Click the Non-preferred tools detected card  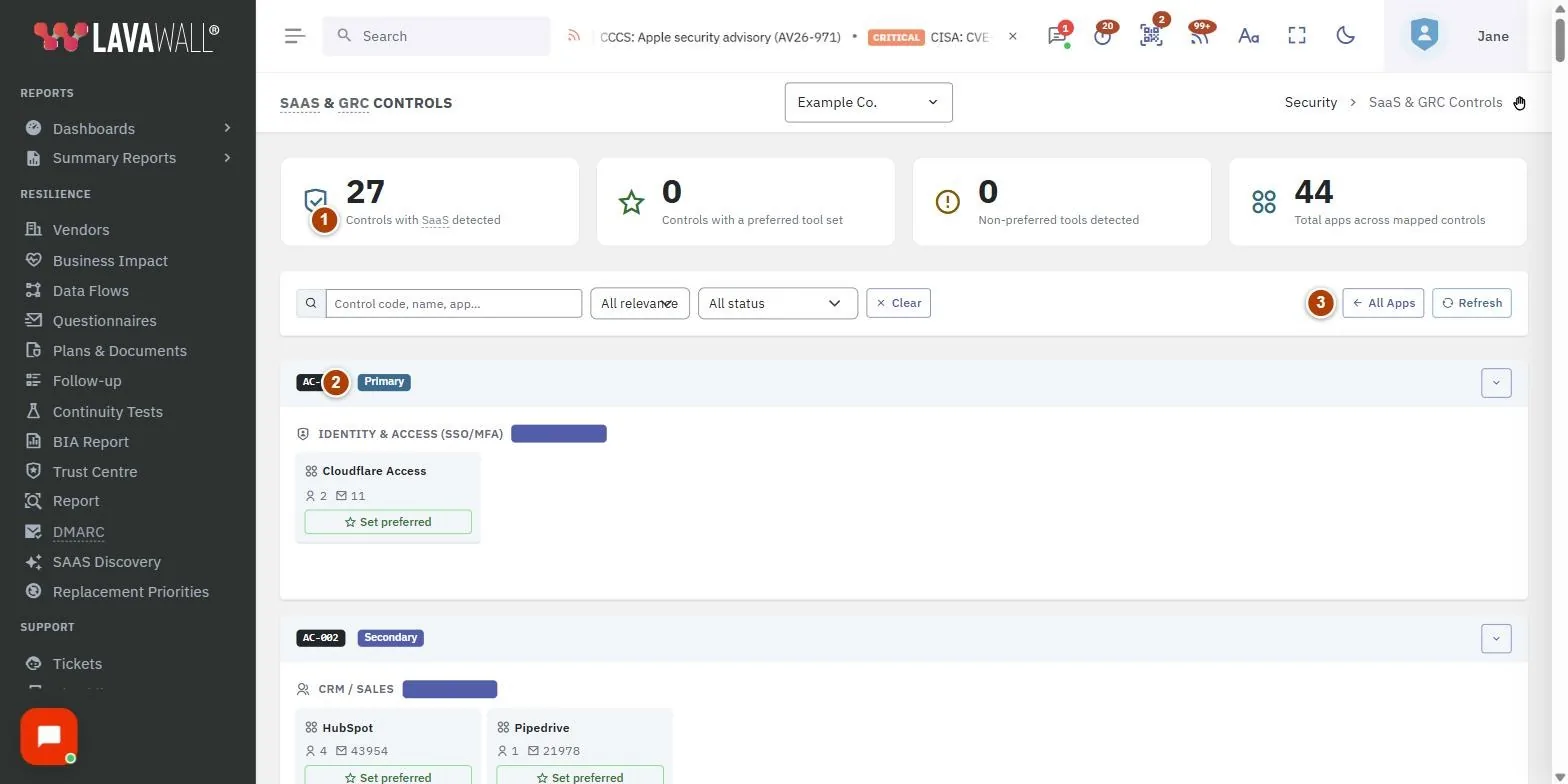[x=1061, y=201]
